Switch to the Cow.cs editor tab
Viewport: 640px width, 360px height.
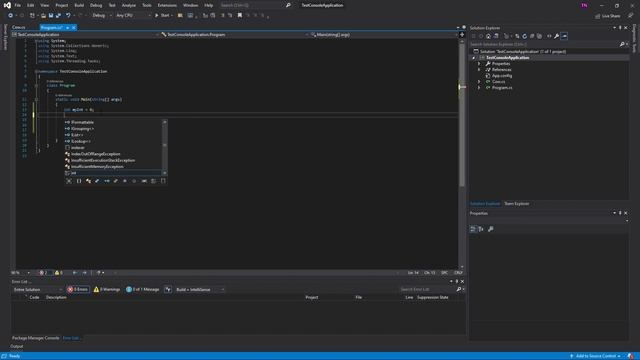tap(19, 27)
